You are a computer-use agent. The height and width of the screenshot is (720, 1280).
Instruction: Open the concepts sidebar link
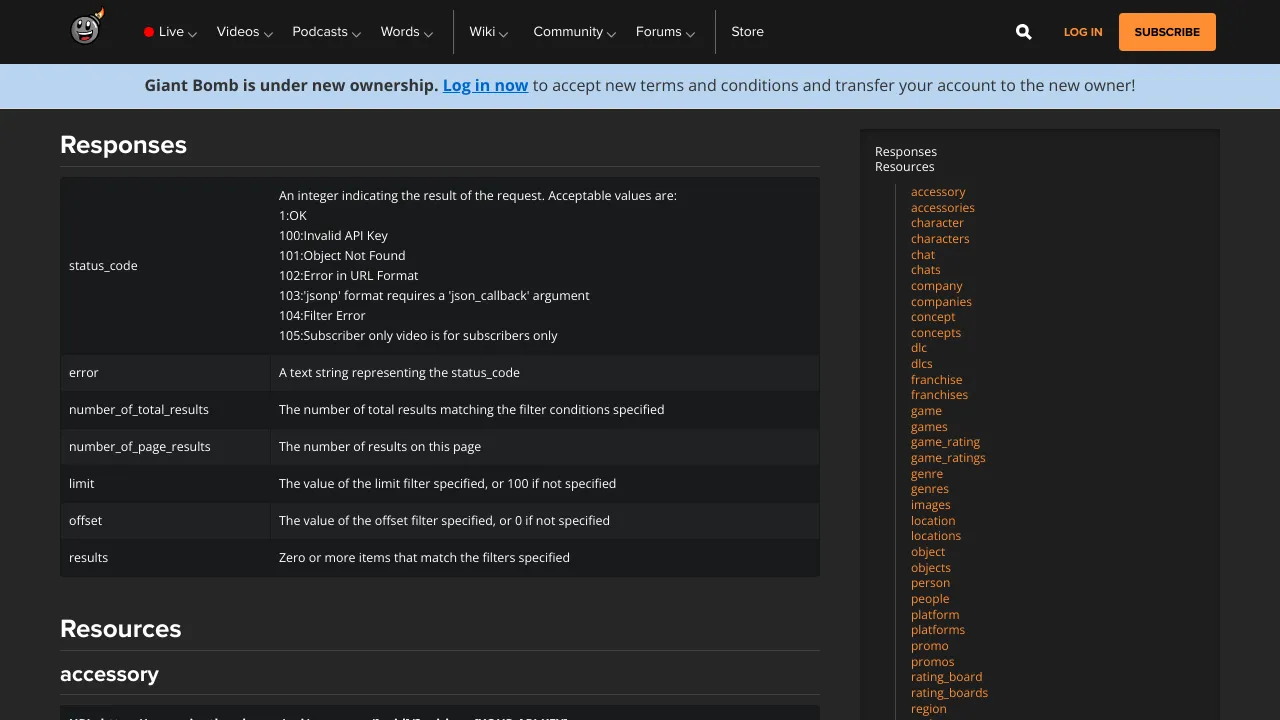tap(936, 333)
